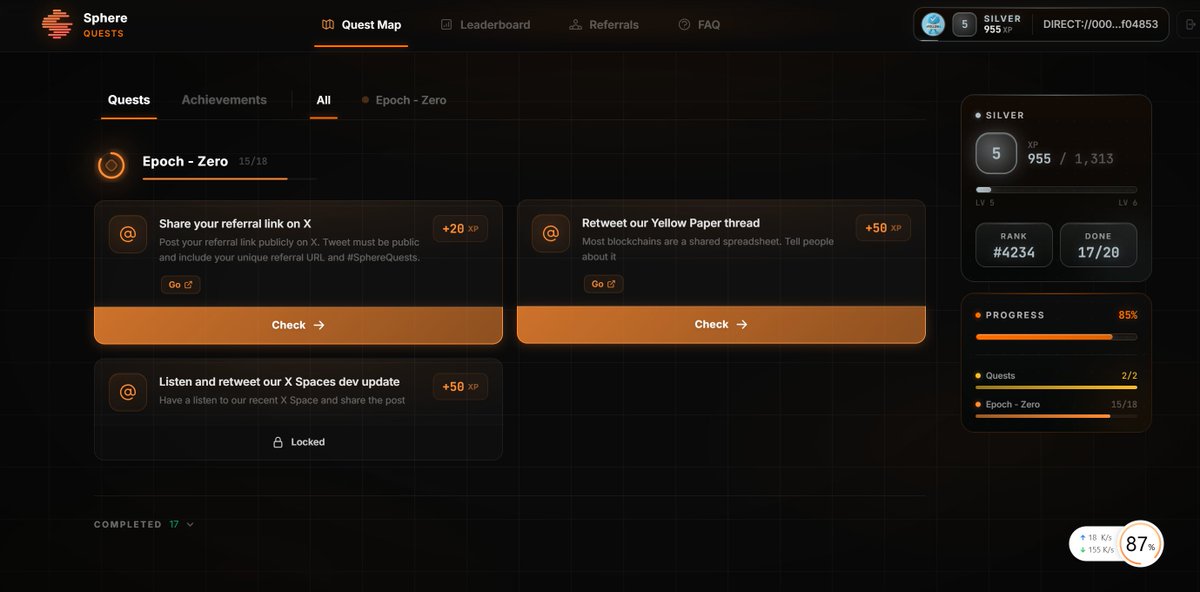Click the Epoch - Zero circular icon
Image resolution: width=1200 pixels, height=592 pixels.
click(111, 165)
